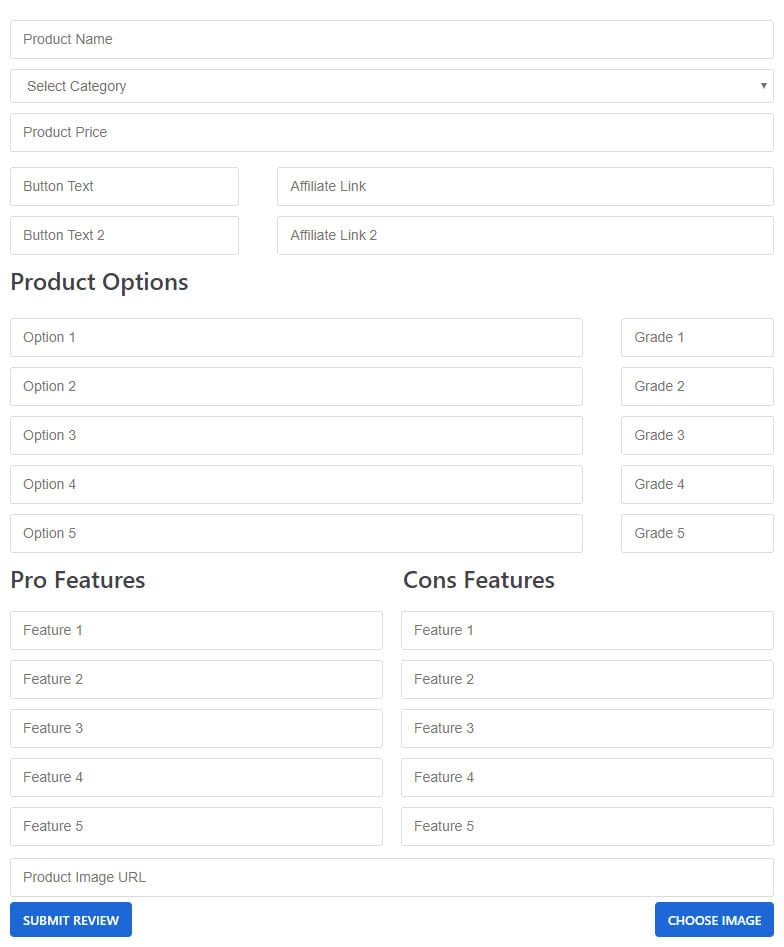Viewport: 784px width, 947px height.
Task: Click the Option 1 field
Action: [x=296, y=338]
